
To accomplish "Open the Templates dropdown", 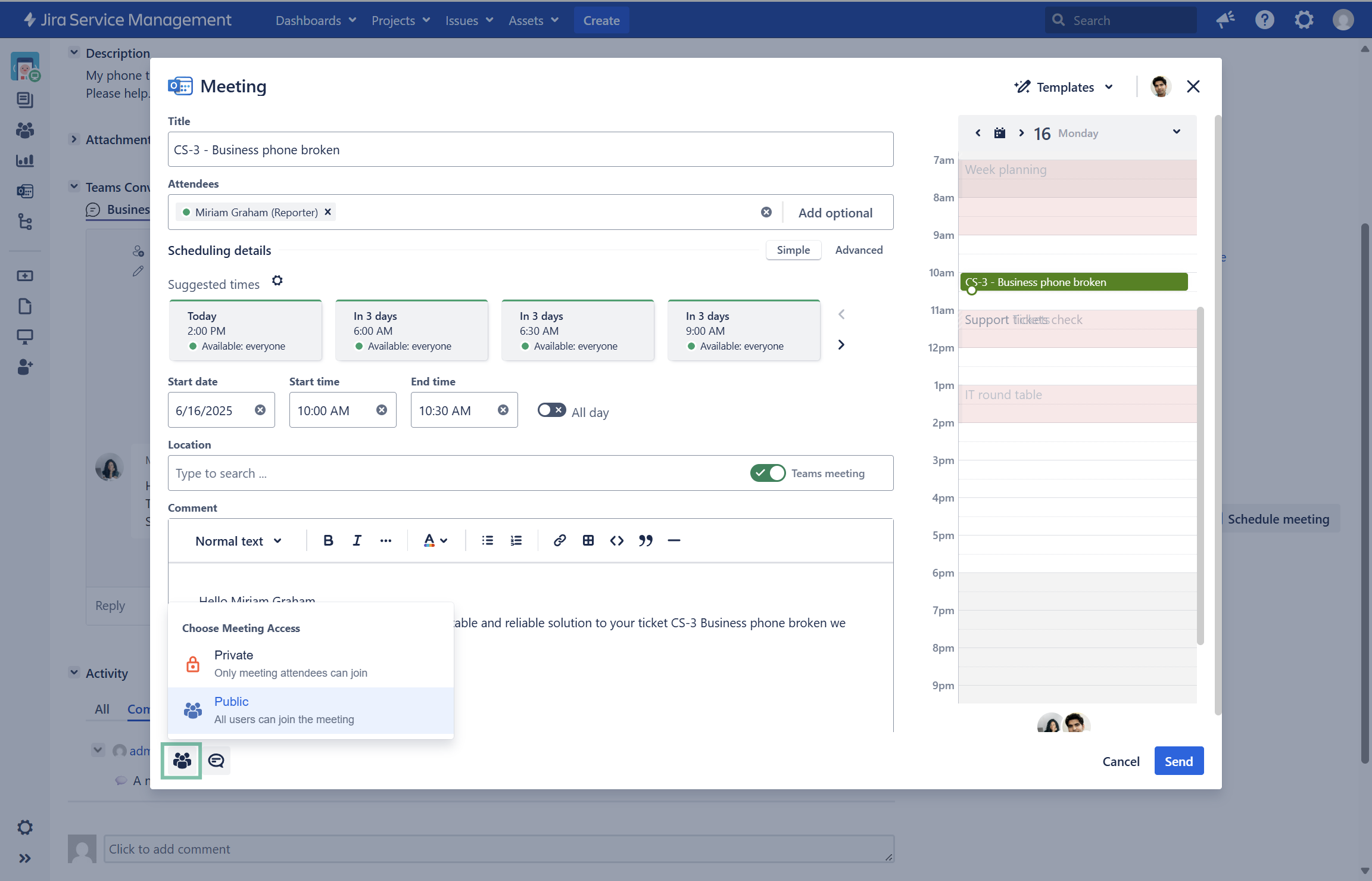I will coord(1064,87).
